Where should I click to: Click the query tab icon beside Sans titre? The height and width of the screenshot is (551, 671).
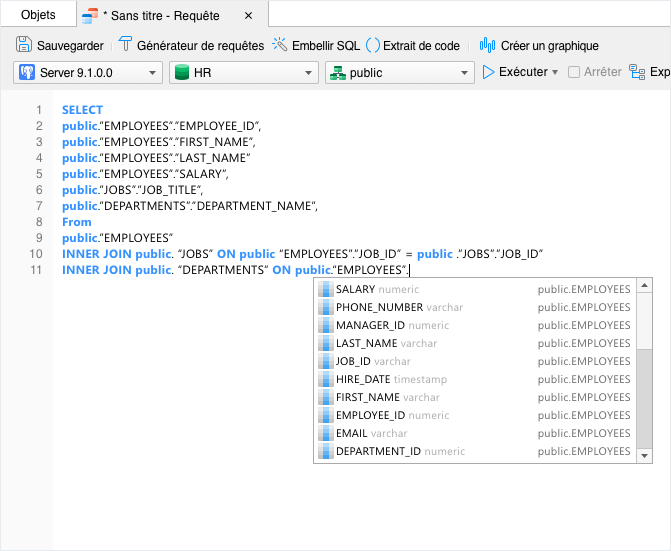click(x=90, y=16)
